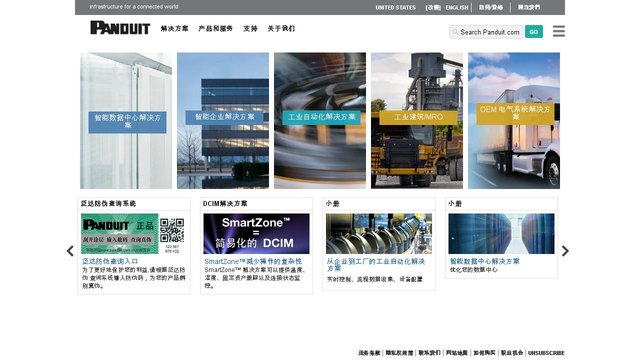640x360 pixels.
Task: Open the 产品和服务 menu
Action: (x=216, y=29)
